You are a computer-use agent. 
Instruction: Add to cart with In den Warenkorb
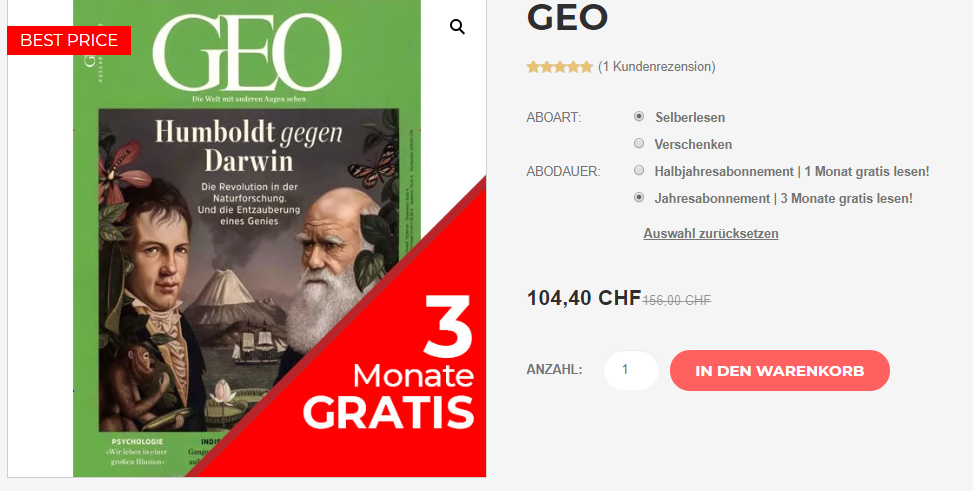click(x=779, y=370)
